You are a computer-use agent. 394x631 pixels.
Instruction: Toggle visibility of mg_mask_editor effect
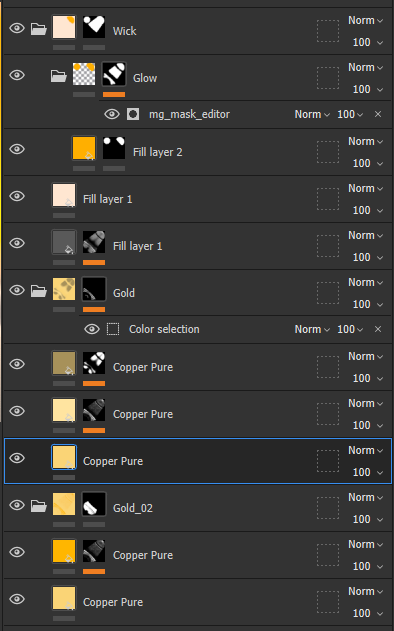coord(112,114)
